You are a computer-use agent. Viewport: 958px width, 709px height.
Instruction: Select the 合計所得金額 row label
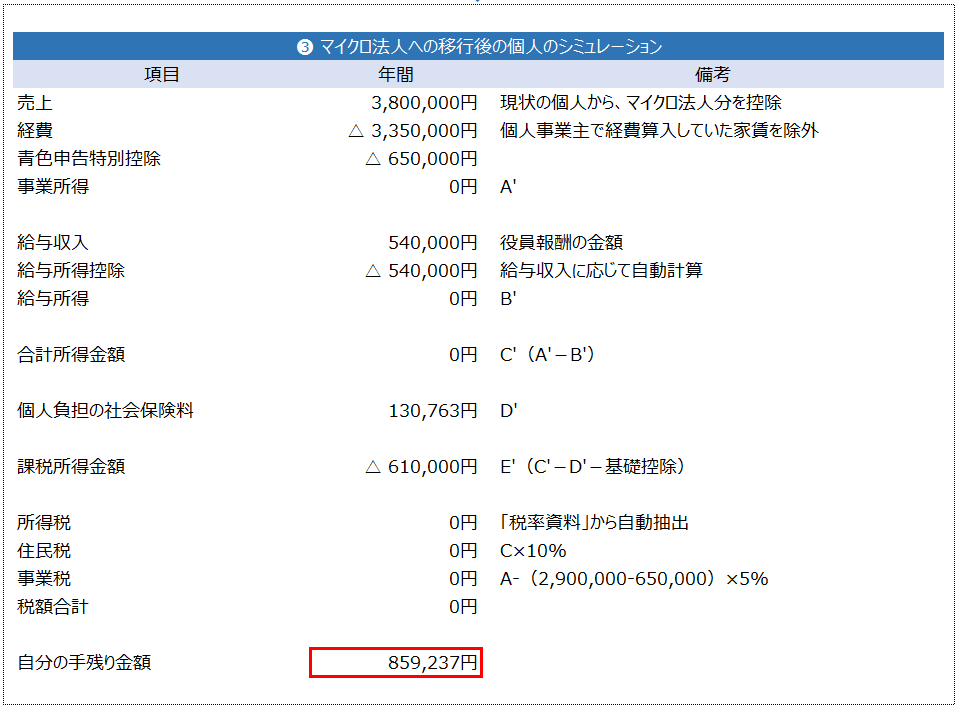(x=71, y=355)
